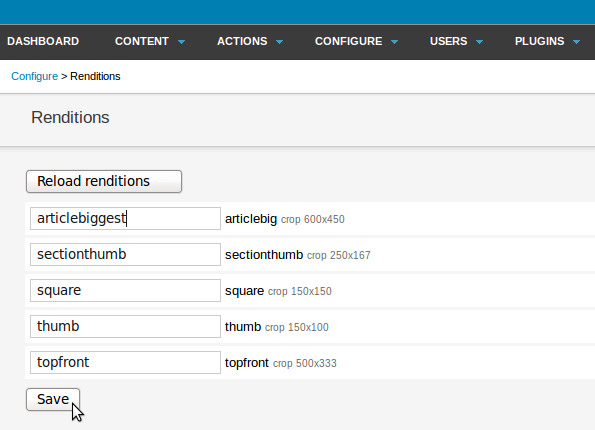
Task: Select the topfront input field
Action: click(x=125, y=362)
